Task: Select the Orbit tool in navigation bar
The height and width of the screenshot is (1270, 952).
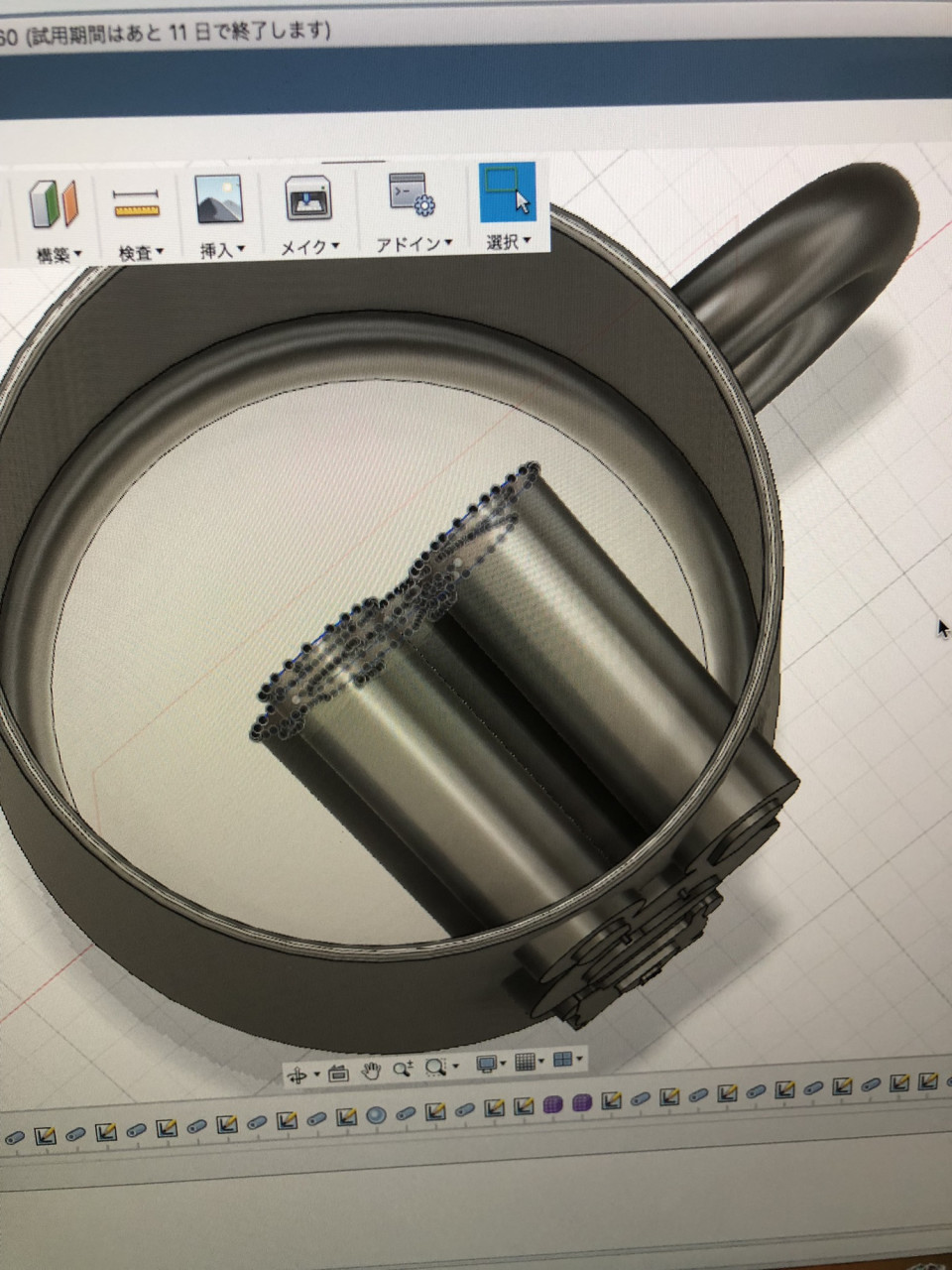Action: pyautogui.click(x=297, y=1075)
